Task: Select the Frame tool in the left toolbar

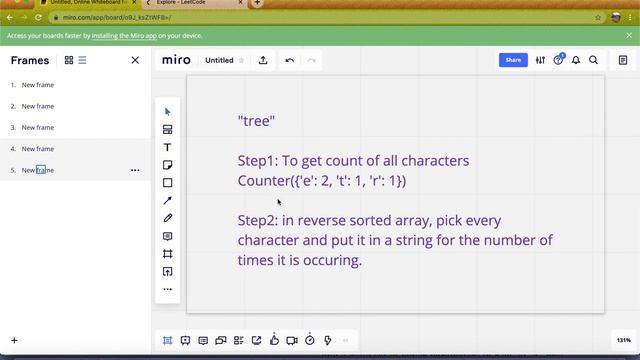Action: pos(167,254)
